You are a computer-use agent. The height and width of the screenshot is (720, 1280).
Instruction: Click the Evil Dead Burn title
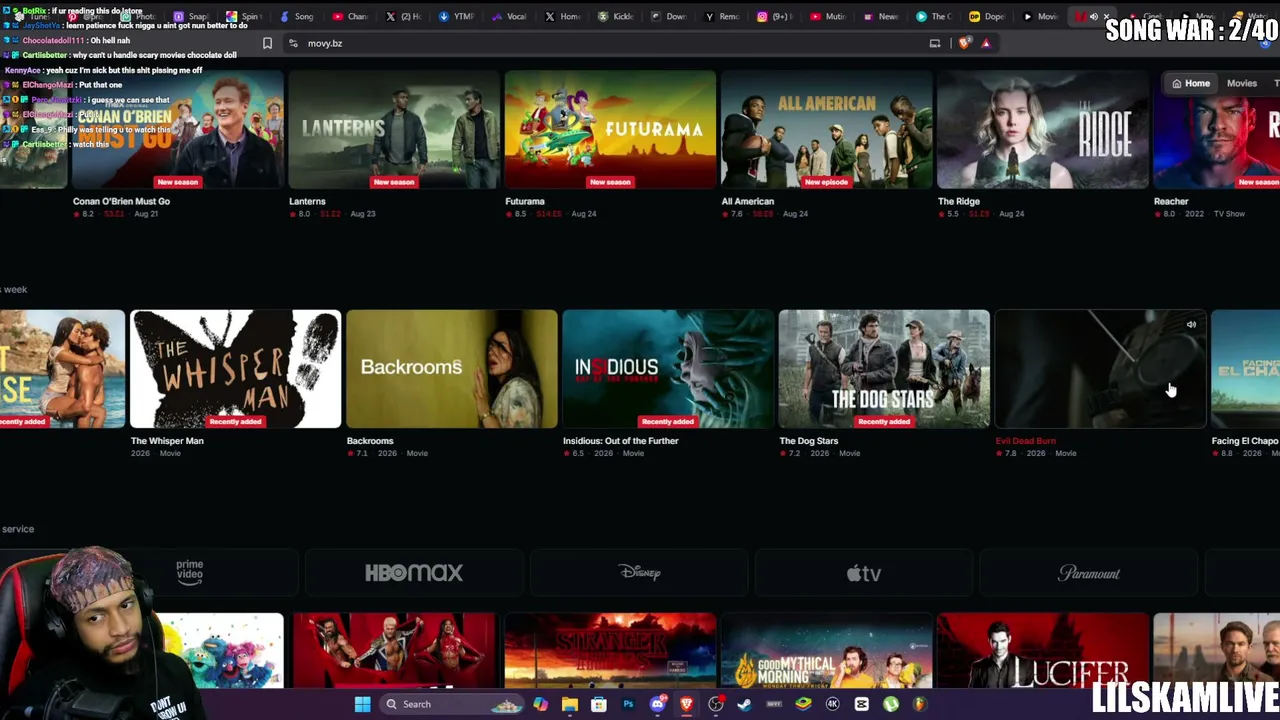tap(1026, 441)
